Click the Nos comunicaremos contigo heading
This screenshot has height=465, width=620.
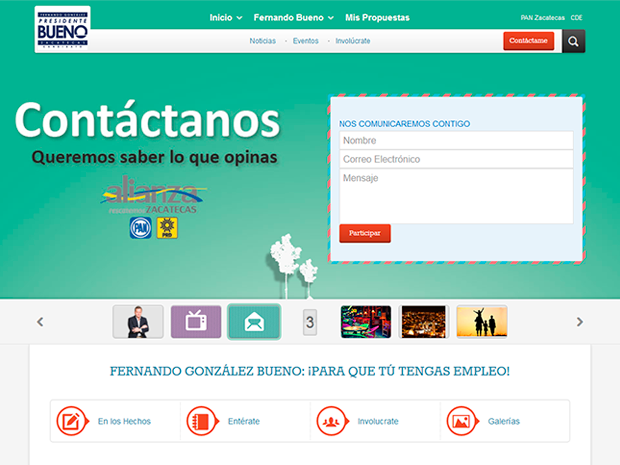pos(405,124)
